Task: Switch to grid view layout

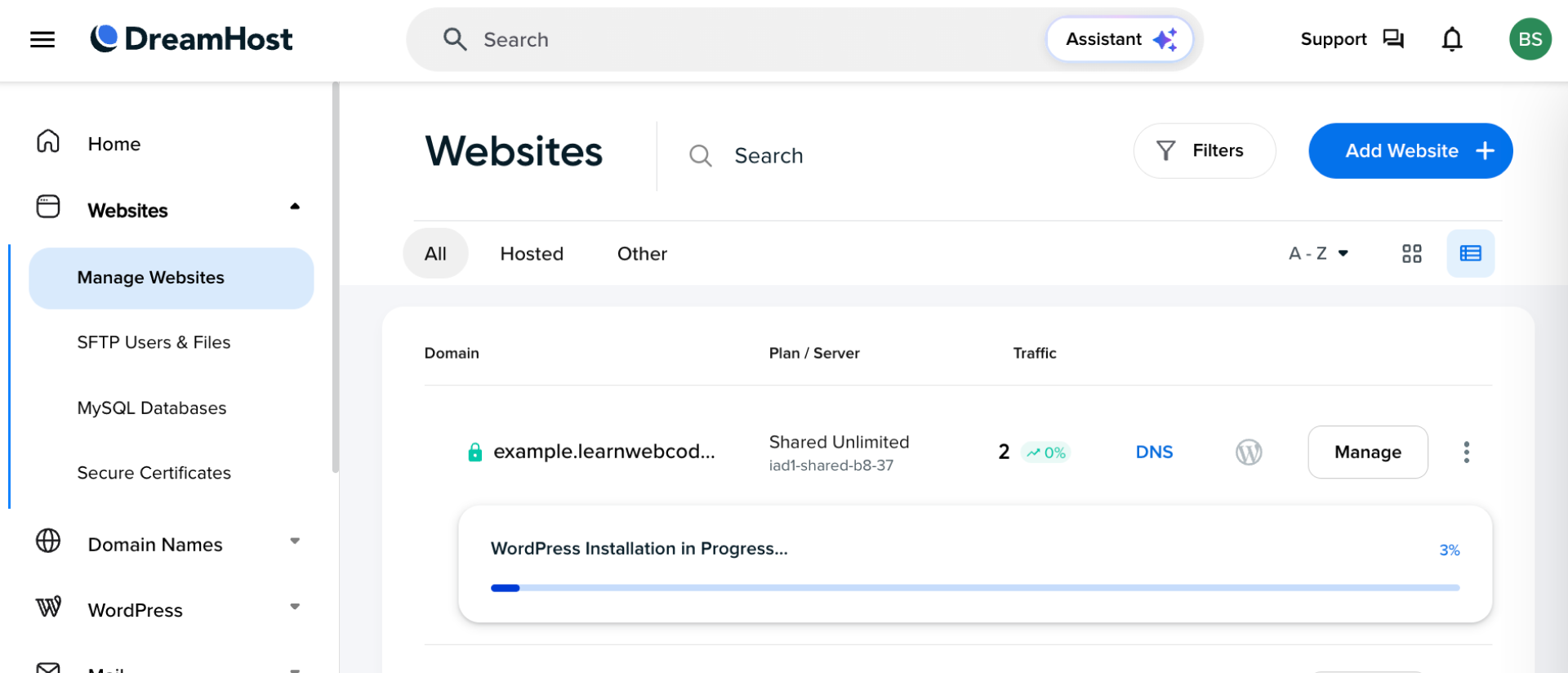Action: point(1411,254)
